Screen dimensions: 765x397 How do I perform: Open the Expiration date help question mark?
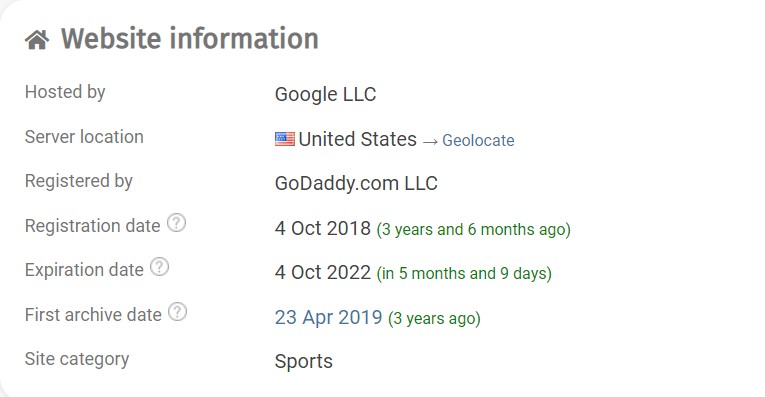pos(159,267)
